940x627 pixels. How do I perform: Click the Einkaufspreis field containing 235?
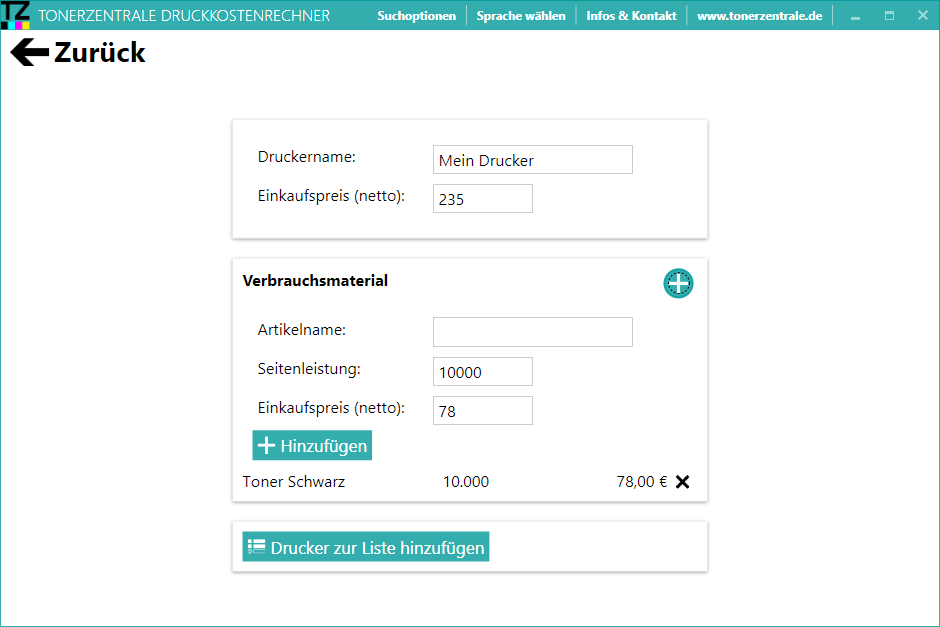482,198
